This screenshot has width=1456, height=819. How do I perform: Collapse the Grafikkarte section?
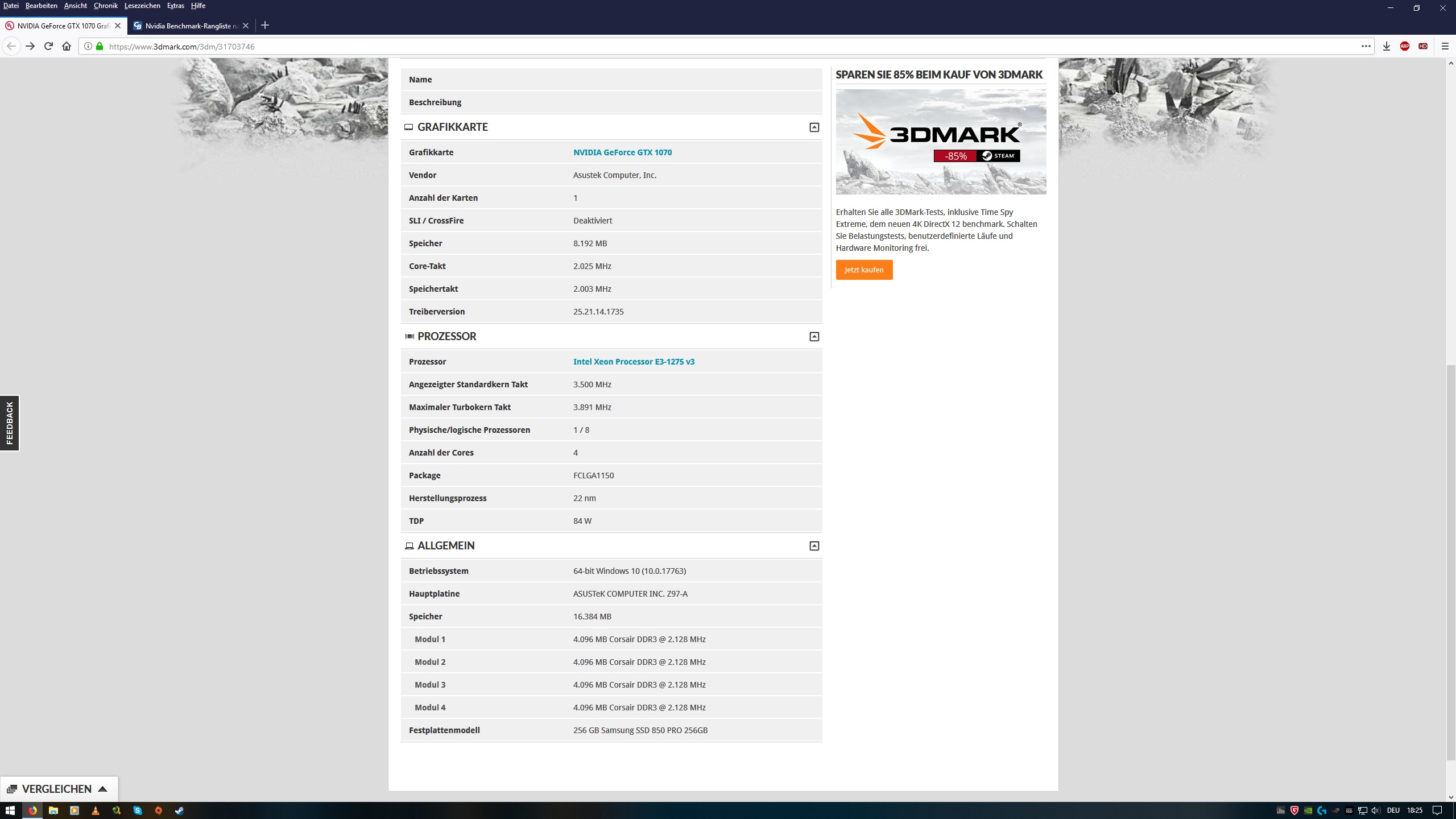814,127
